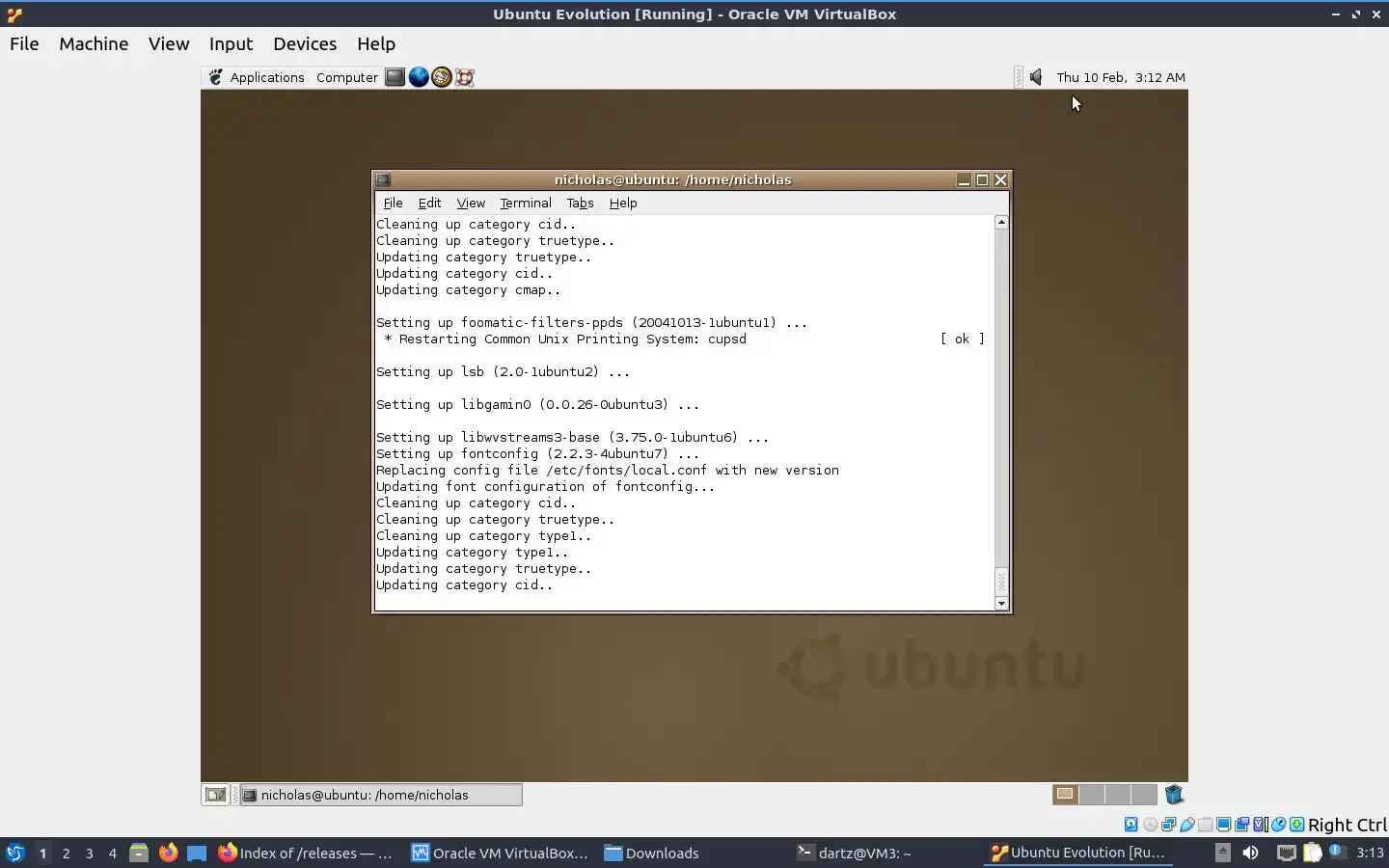Open VirtualBox Help menu

pos(376,43)
